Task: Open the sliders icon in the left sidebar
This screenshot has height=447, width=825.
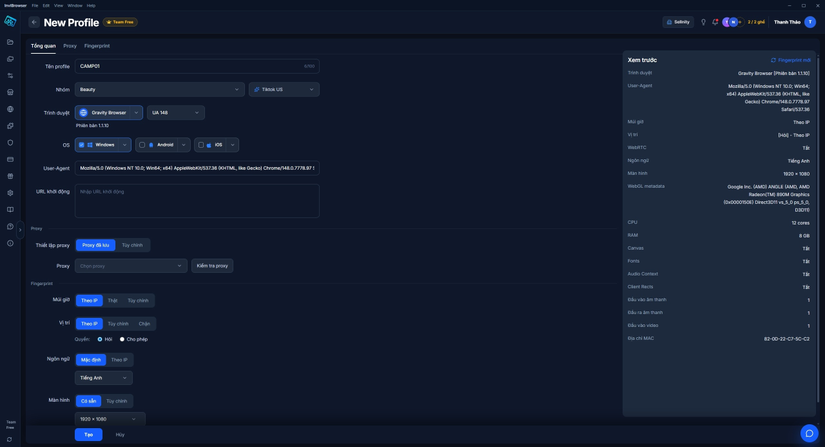Action: point(10,76)
